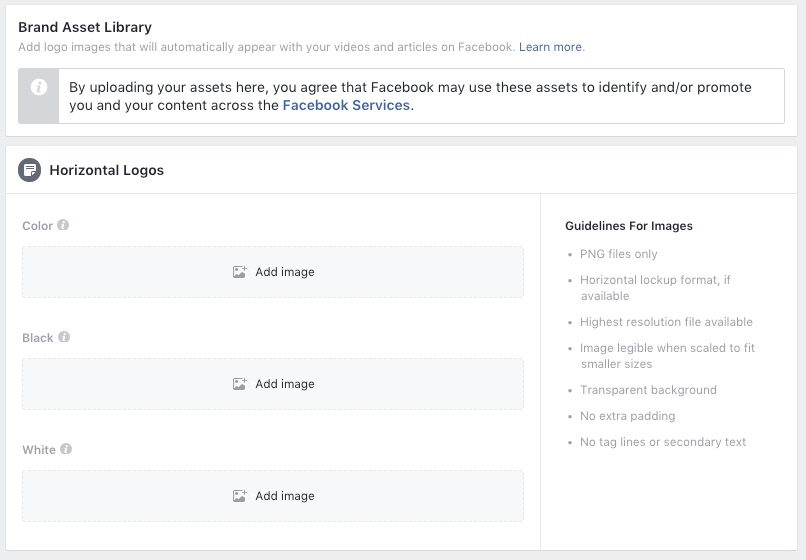The height and width of the screenshot is (560, 806).
Task: Click the Guidelines For Images heading
Action: tap(629, 226)
